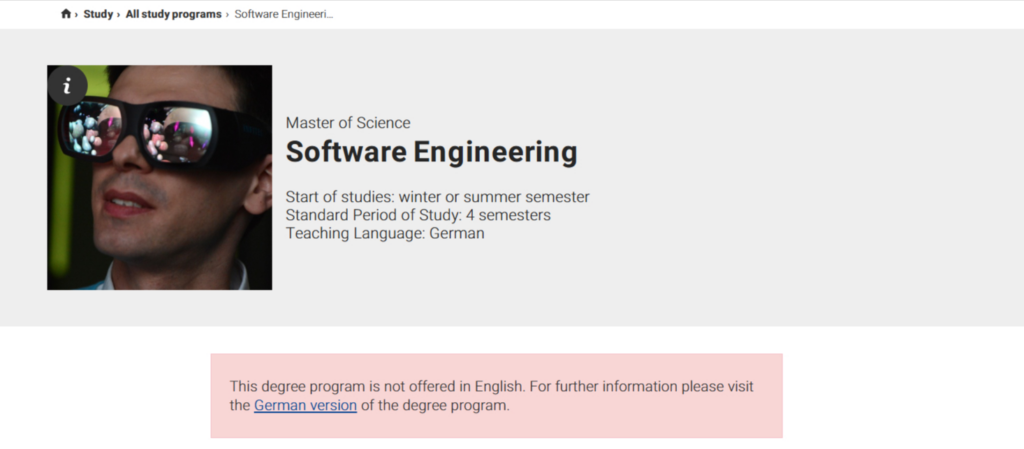
Task: Click the Start of studies text line
Action: tap(437, 197)
